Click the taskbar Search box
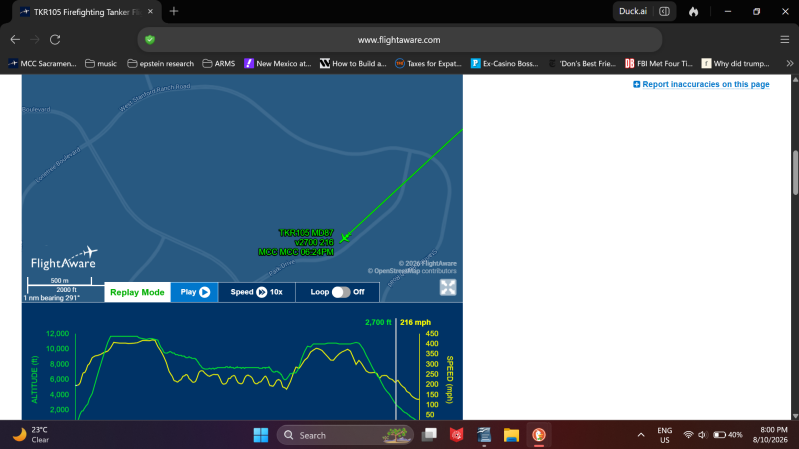The height and width of the screenshot is (449, 799). tap(345, 435)
